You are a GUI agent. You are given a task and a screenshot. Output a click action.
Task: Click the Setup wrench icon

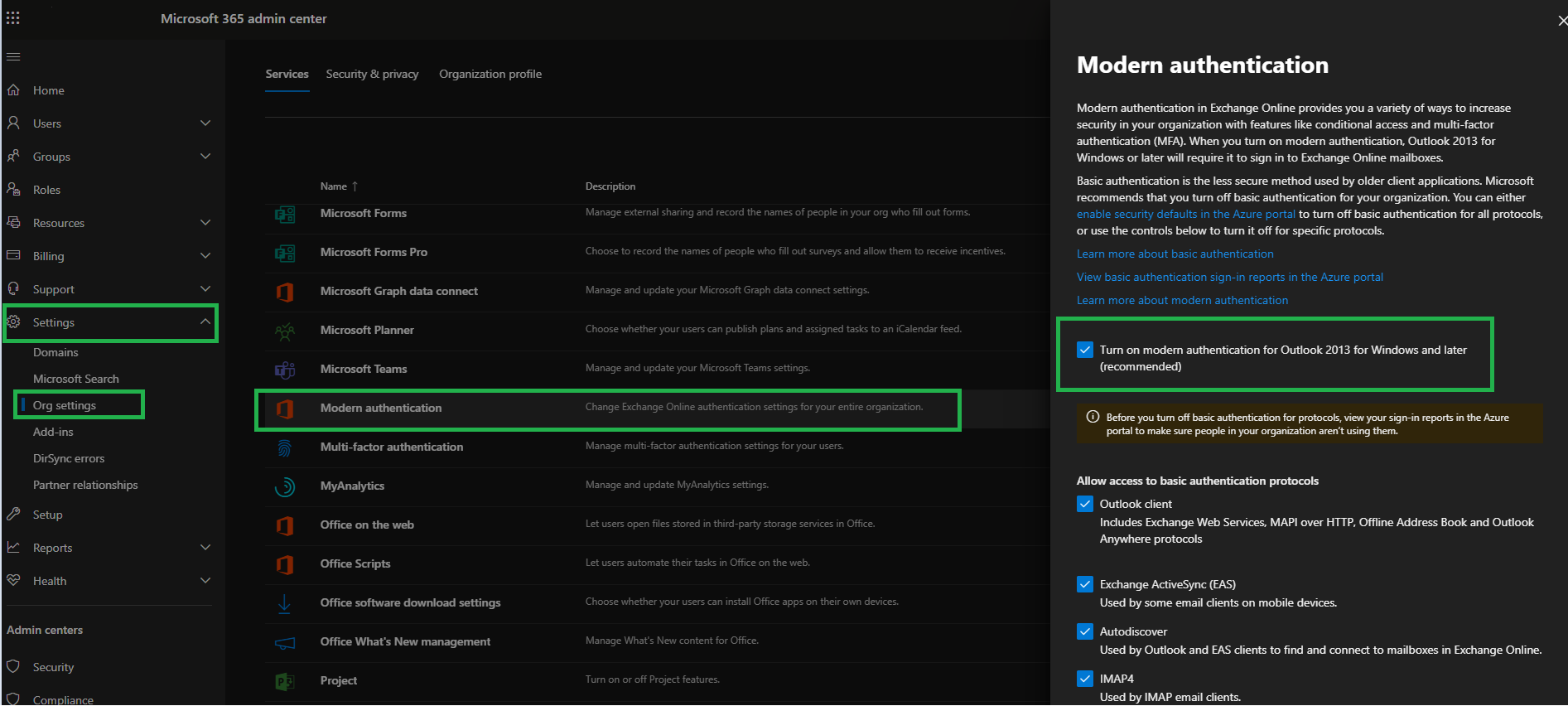13,514
